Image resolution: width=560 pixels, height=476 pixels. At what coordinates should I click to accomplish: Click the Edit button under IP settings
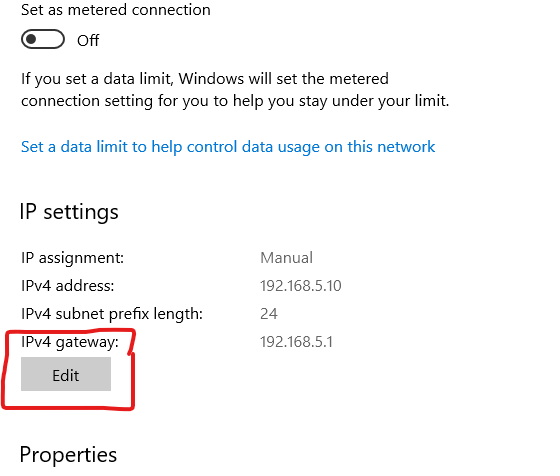pos(66,375)
